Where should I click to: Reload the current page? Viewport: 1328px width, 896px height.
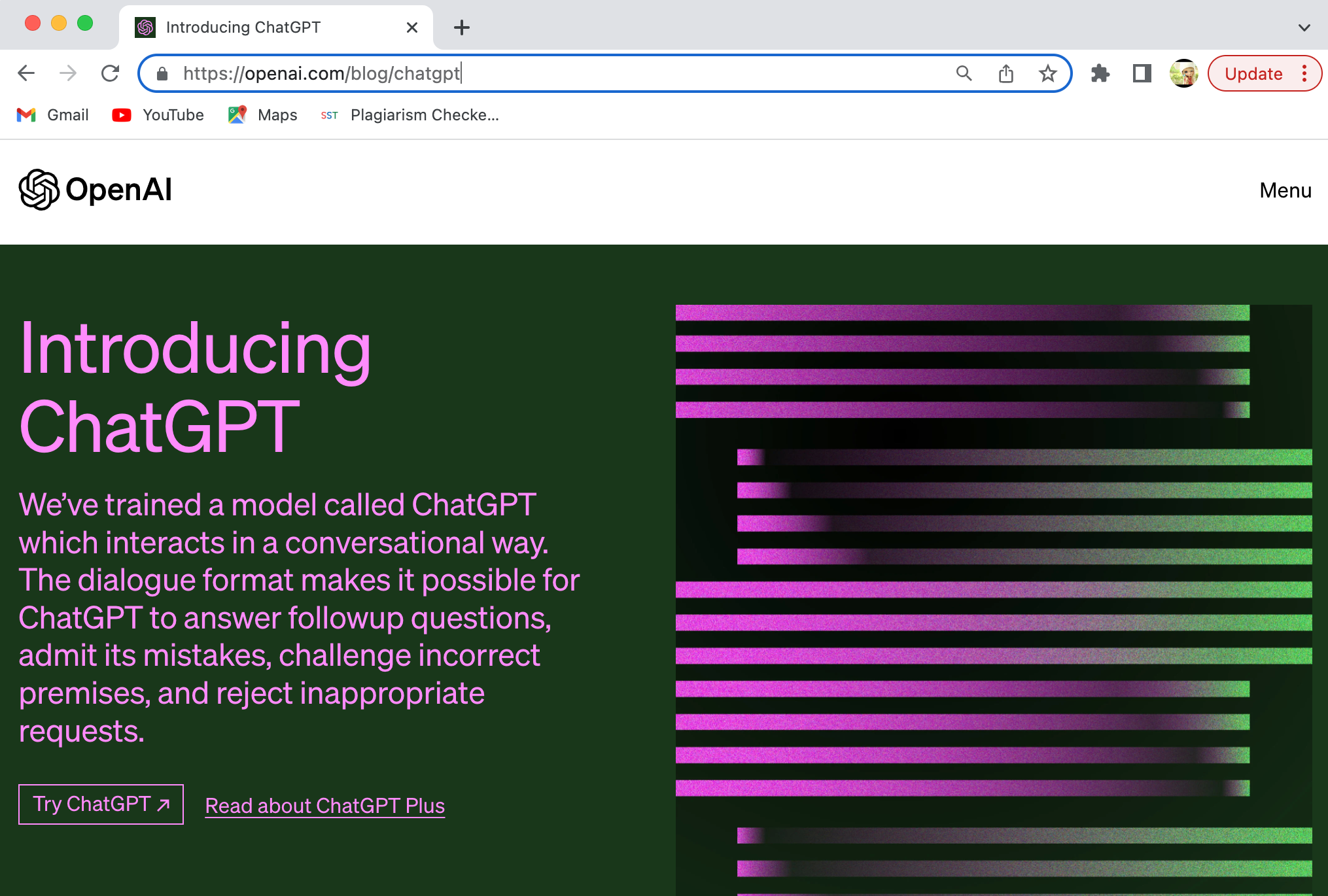click(110, 73)
